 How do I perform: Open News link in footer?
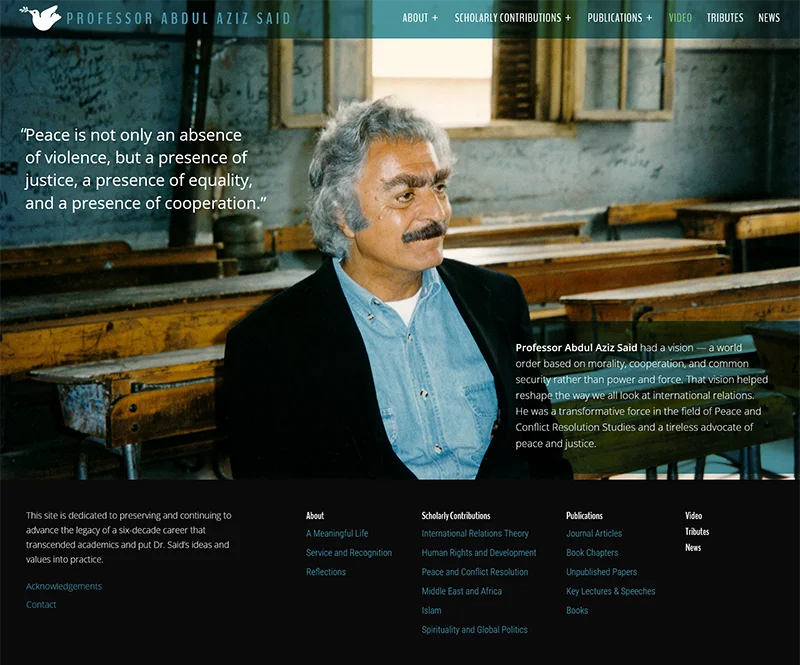(693, 548)
